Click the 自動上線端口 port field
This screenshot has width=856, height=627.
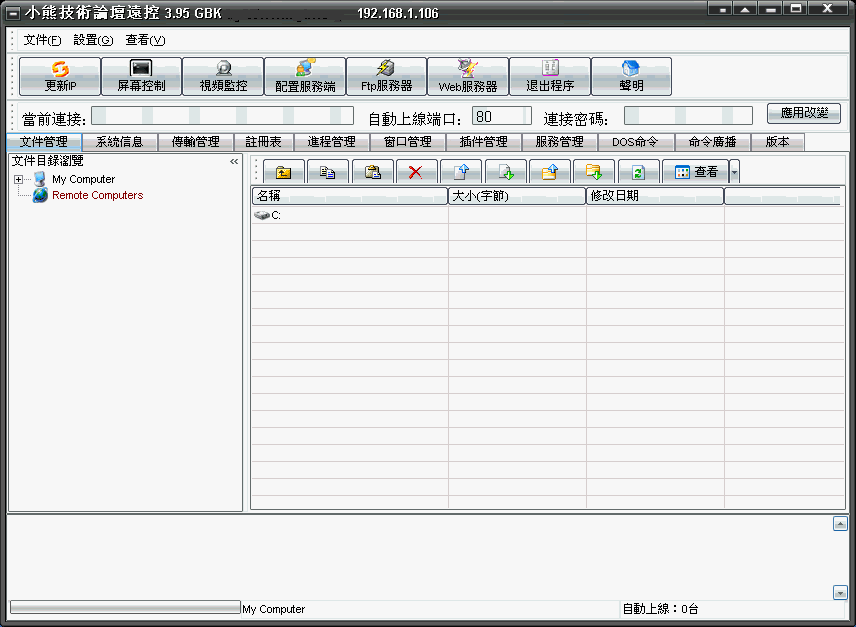[501, 117]
